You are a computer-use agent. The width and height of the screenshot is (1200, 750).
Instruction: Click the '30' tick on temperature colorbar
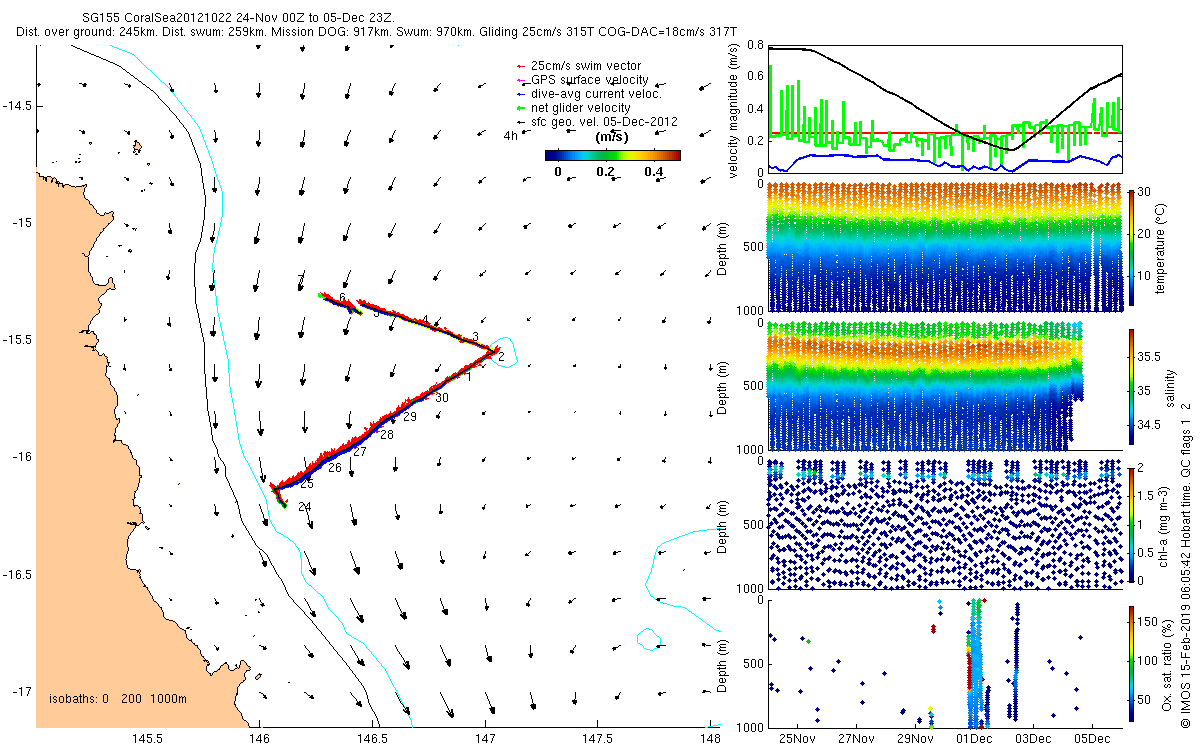tap(1146, 192)
